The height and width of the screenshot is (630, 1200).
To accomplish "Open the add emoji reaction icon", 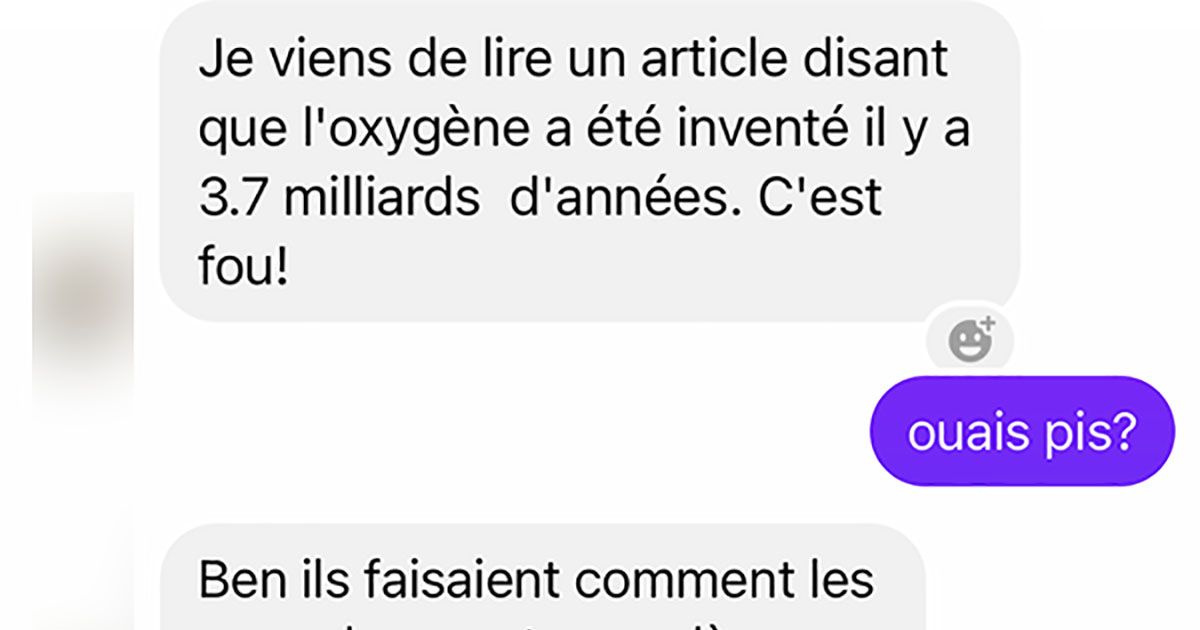I will [x=970, y=342].
